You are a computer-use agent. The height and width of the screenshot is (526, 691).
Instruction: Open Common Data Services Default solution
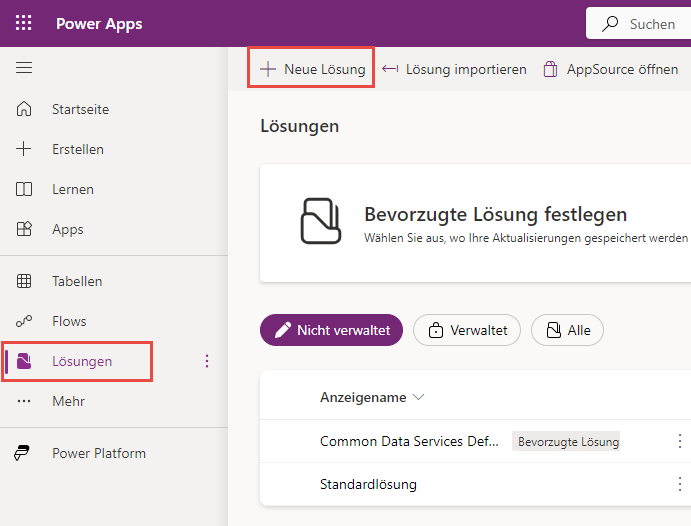[409, 441]
